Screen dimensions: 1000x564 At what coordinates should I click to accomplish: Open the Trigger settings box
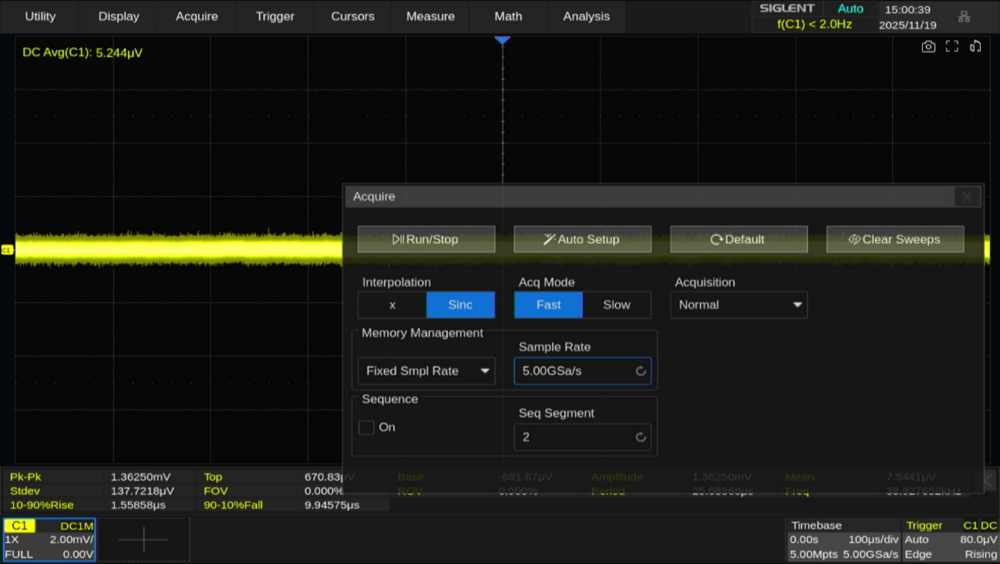point(950,540)
